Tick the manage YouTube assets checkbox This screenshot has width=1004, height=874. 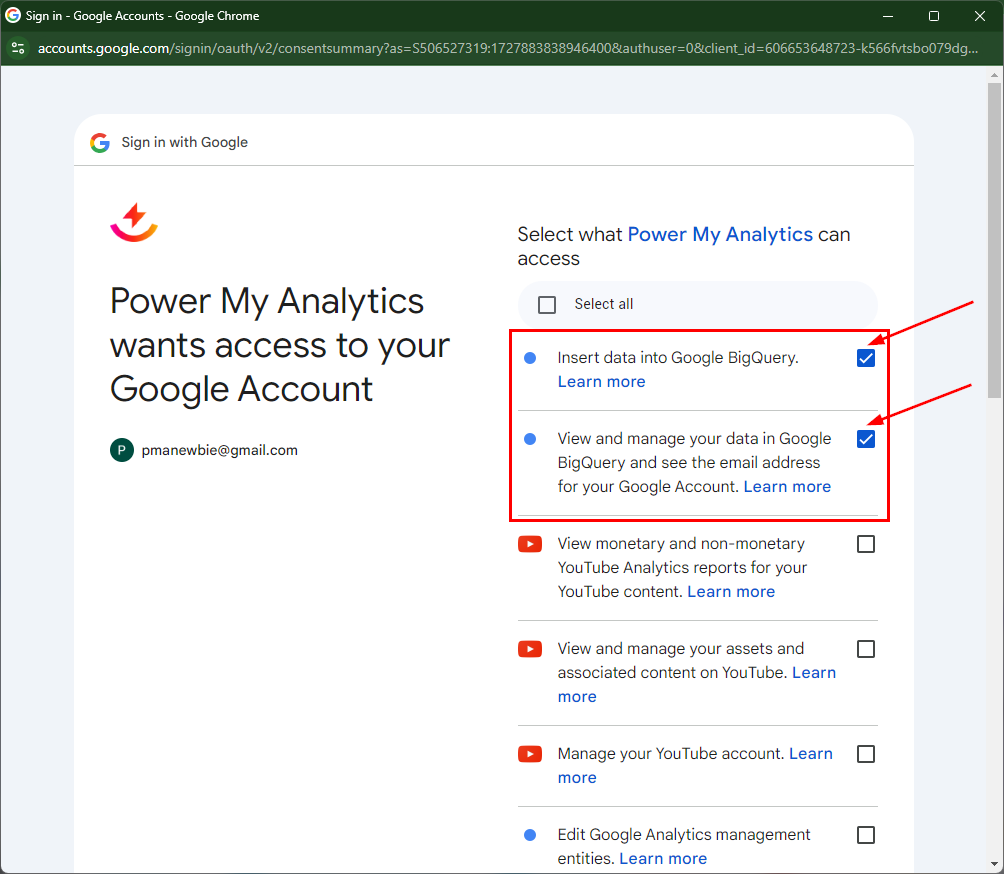[866, 649]
